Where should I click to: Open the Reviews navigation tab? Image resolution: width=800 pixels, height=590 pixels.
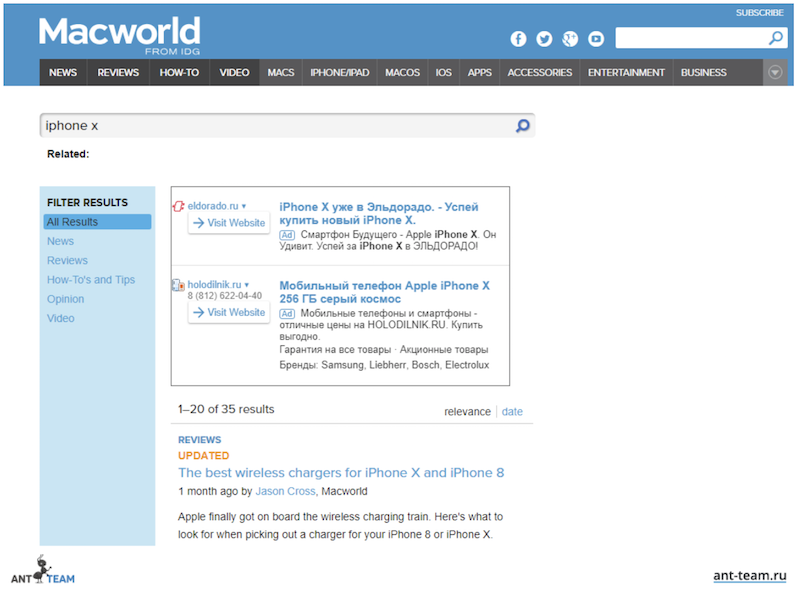[118, 72]
